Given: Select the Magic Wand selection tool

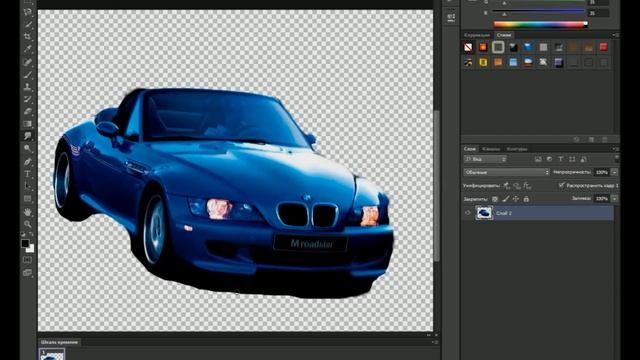Looking at the screenshot, I should tap(27, 24).
